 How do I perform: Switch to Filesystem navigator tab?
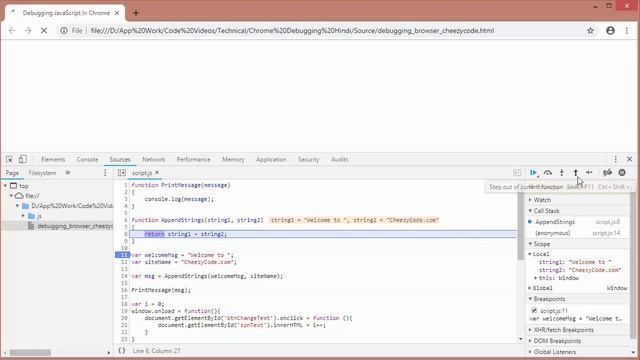pyautogui.click(x=42, y=173)
